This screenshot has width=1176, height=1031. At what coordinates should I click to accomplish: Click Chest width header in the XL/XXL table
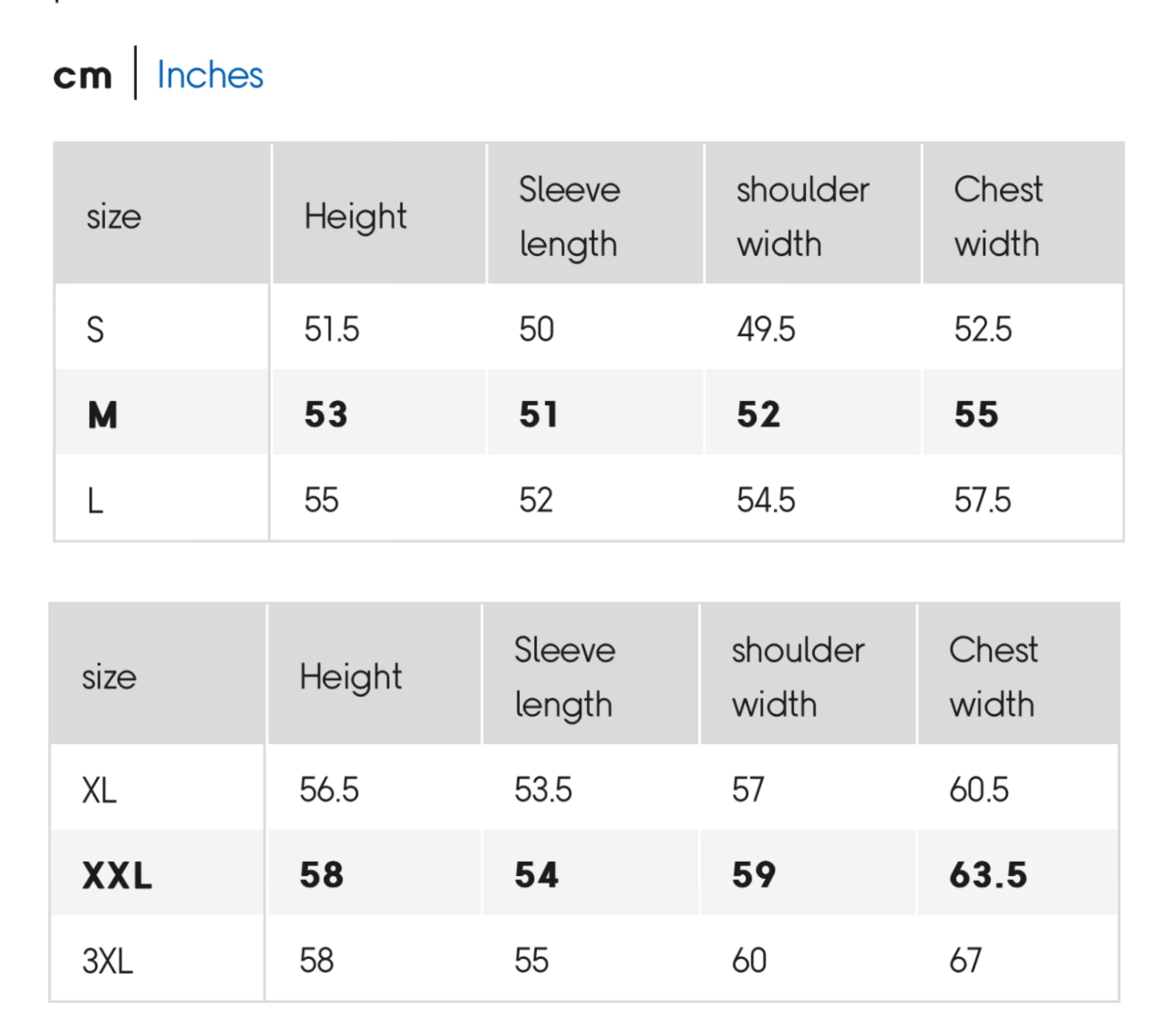pos(992,677)
